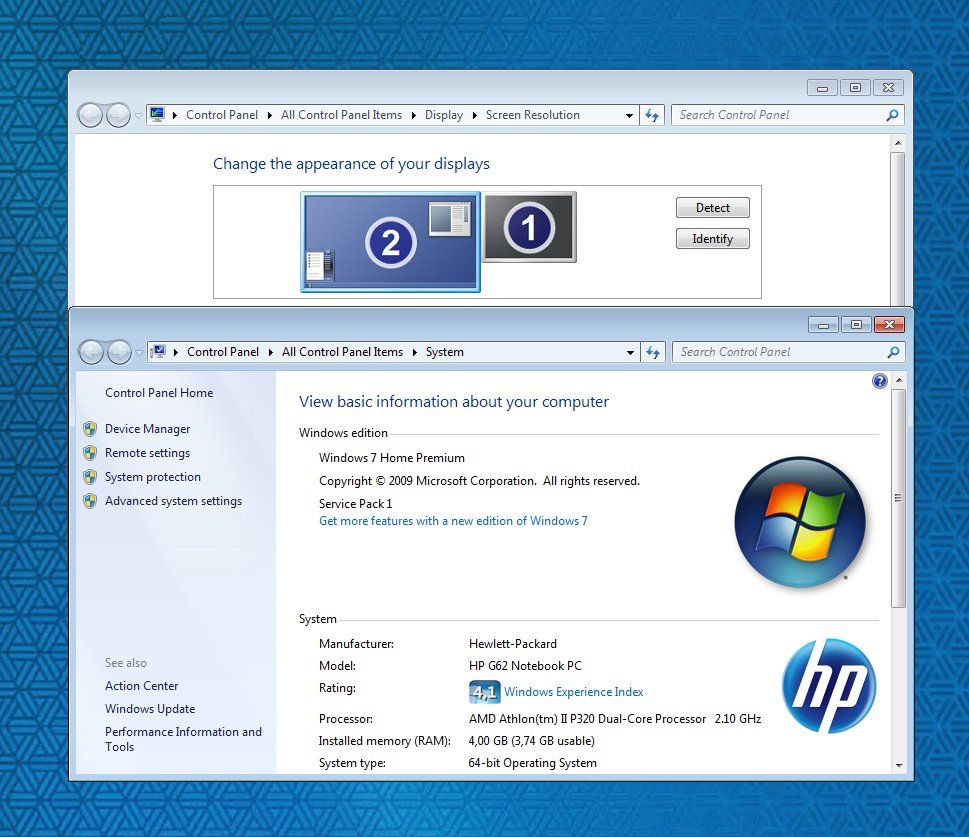Screen dimensions: 969x837
Task: Expand address bar dropdown in System window
Action: point(630,352)
